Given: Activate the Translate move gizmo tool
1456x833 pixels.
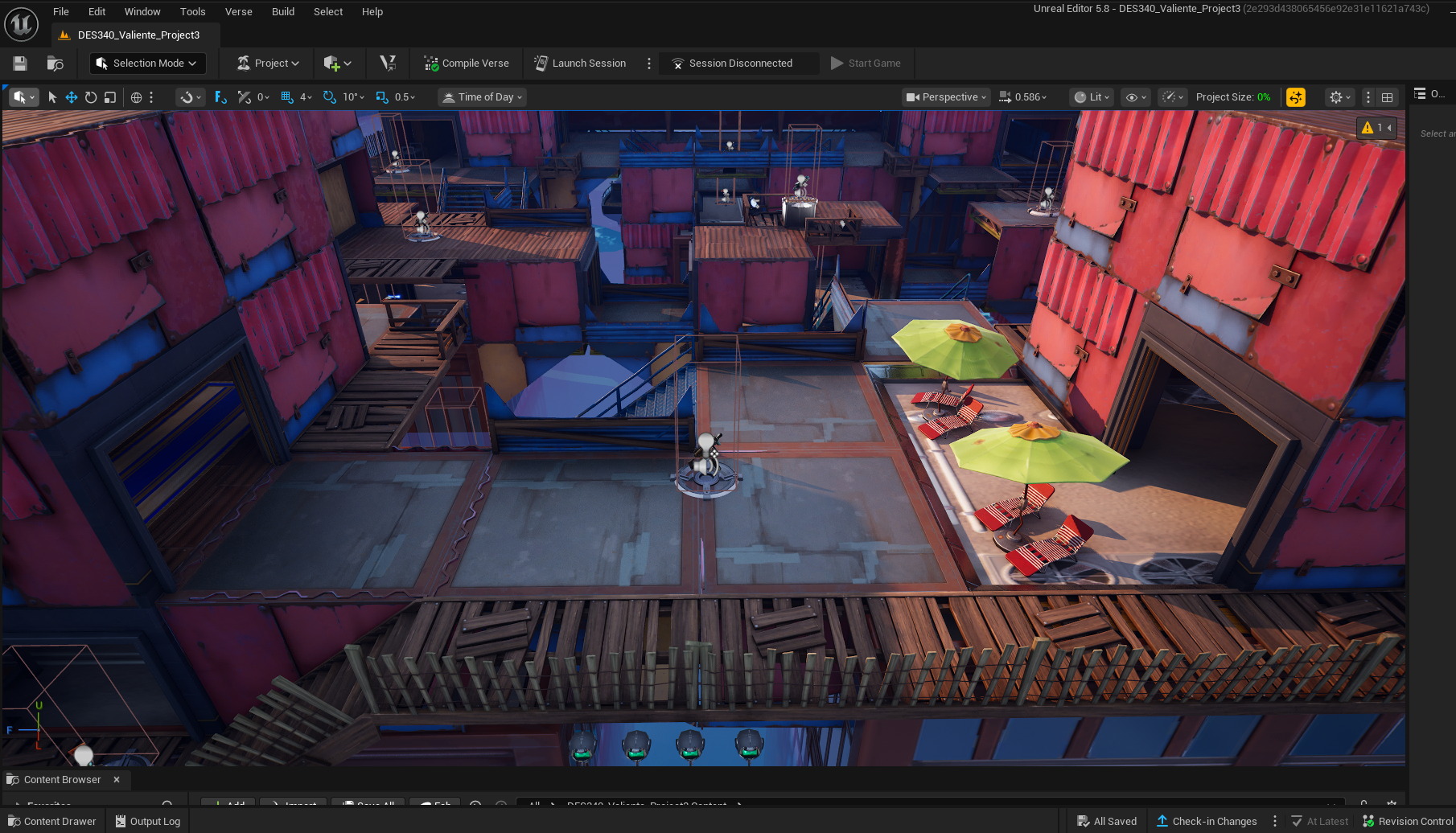Looking at the screenshot, I should coord(72,97).
